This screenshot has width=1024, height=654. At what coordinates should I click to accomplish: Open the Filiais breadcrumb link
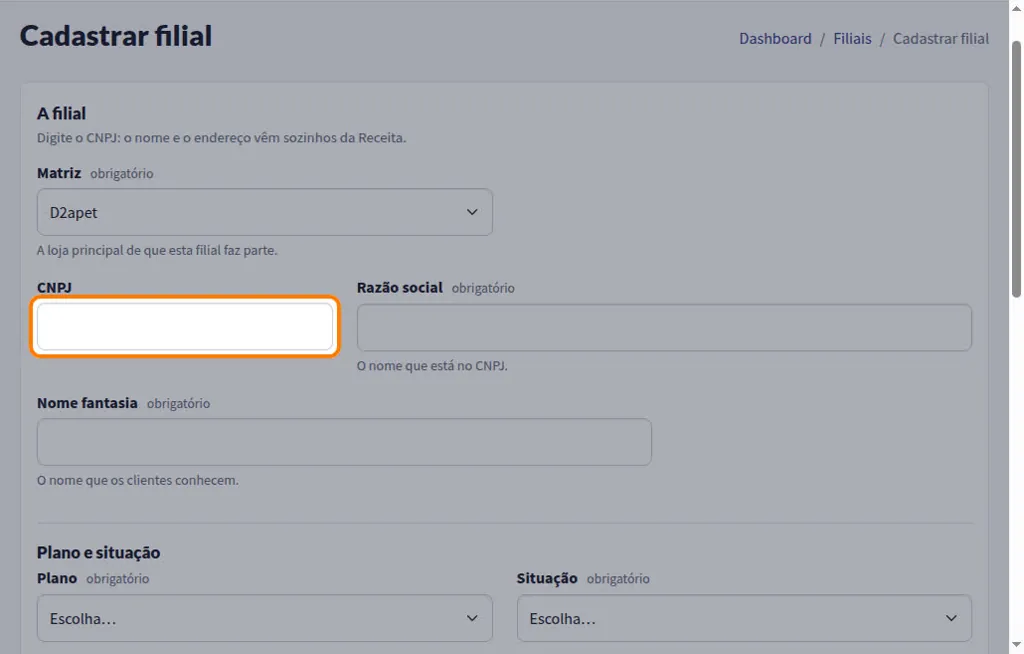click(x=852, y=39)
